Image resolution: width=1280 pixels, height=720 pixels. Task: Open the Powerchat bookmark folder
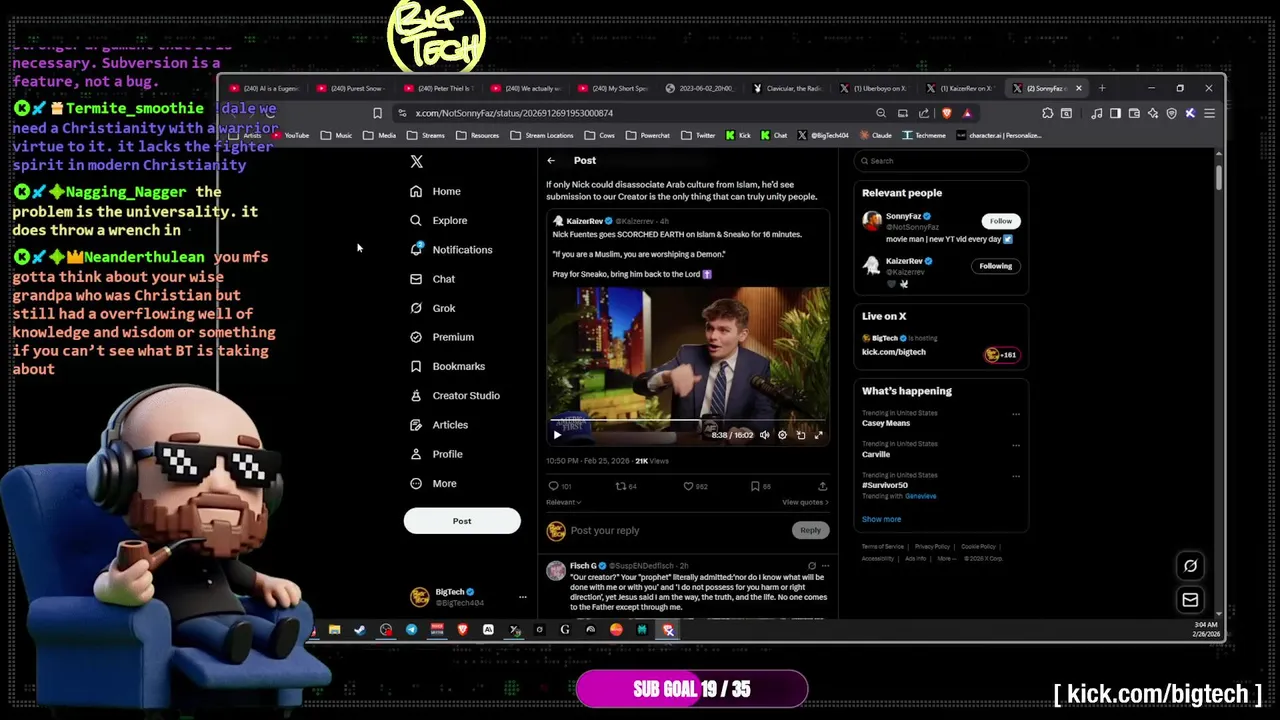coord(648,135)
